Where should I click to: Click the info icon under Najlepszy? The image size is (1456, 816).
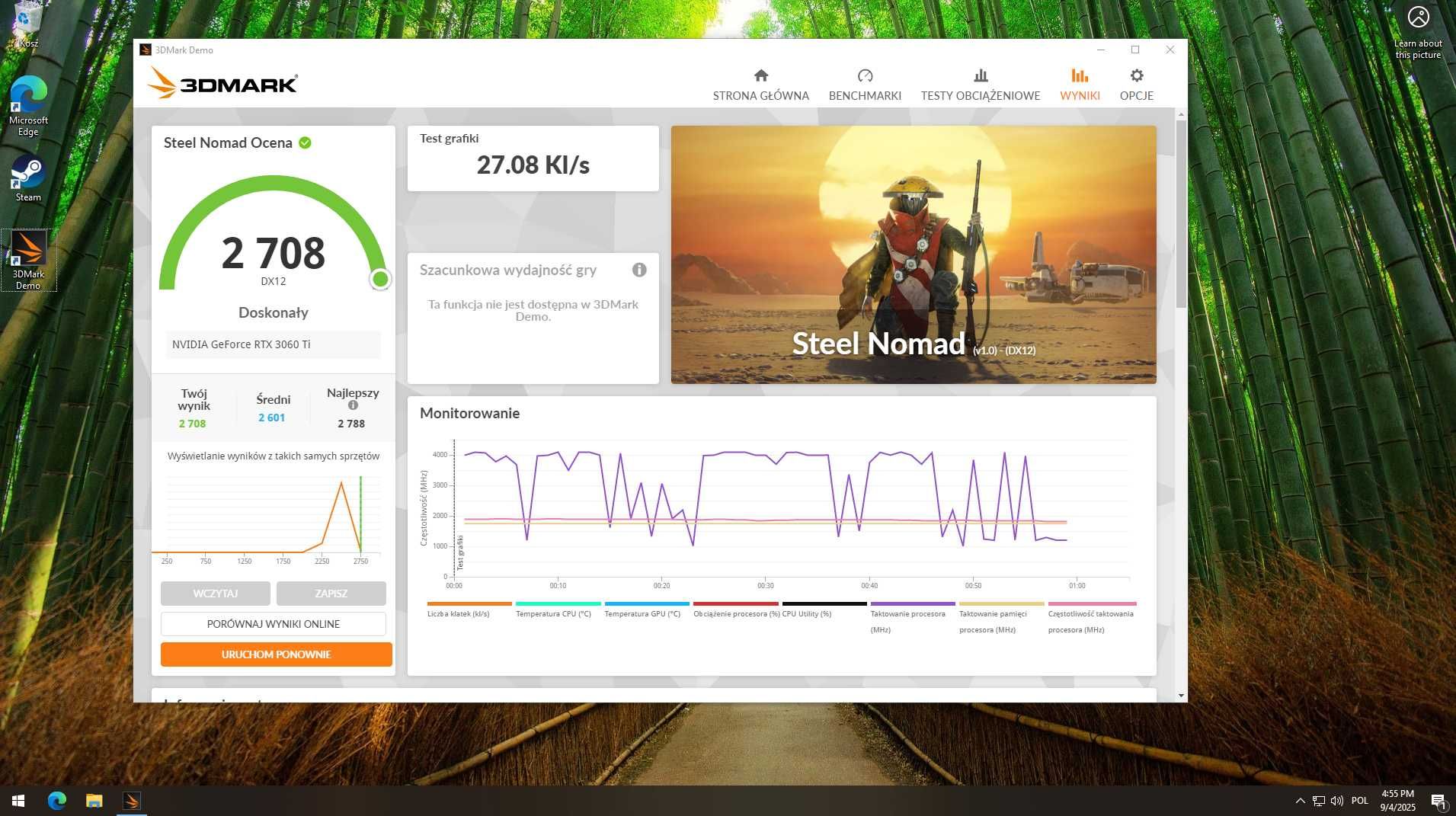353,406
